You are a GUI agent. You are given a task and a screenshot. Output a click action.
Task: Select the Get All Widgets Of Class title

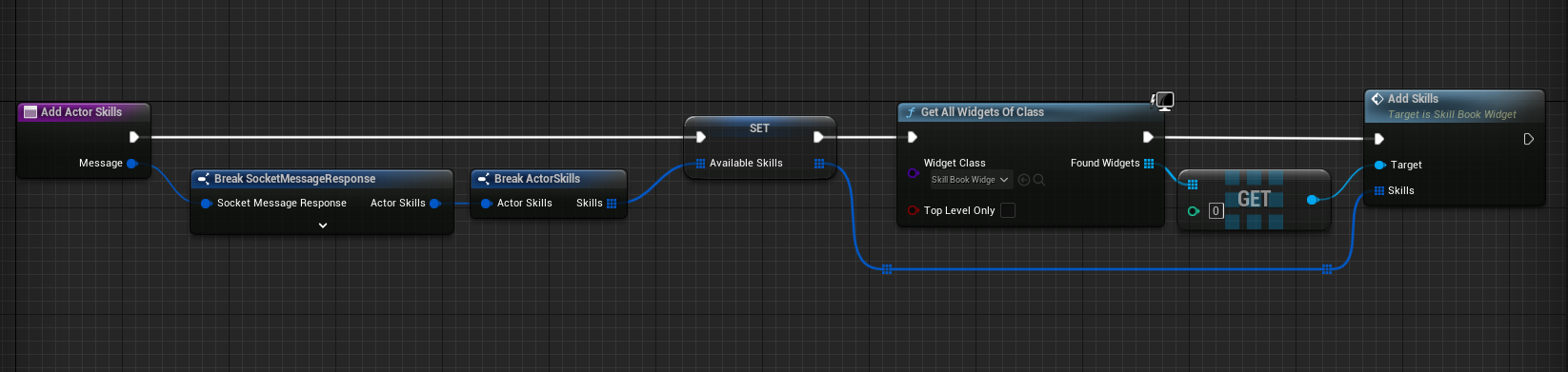982,112
